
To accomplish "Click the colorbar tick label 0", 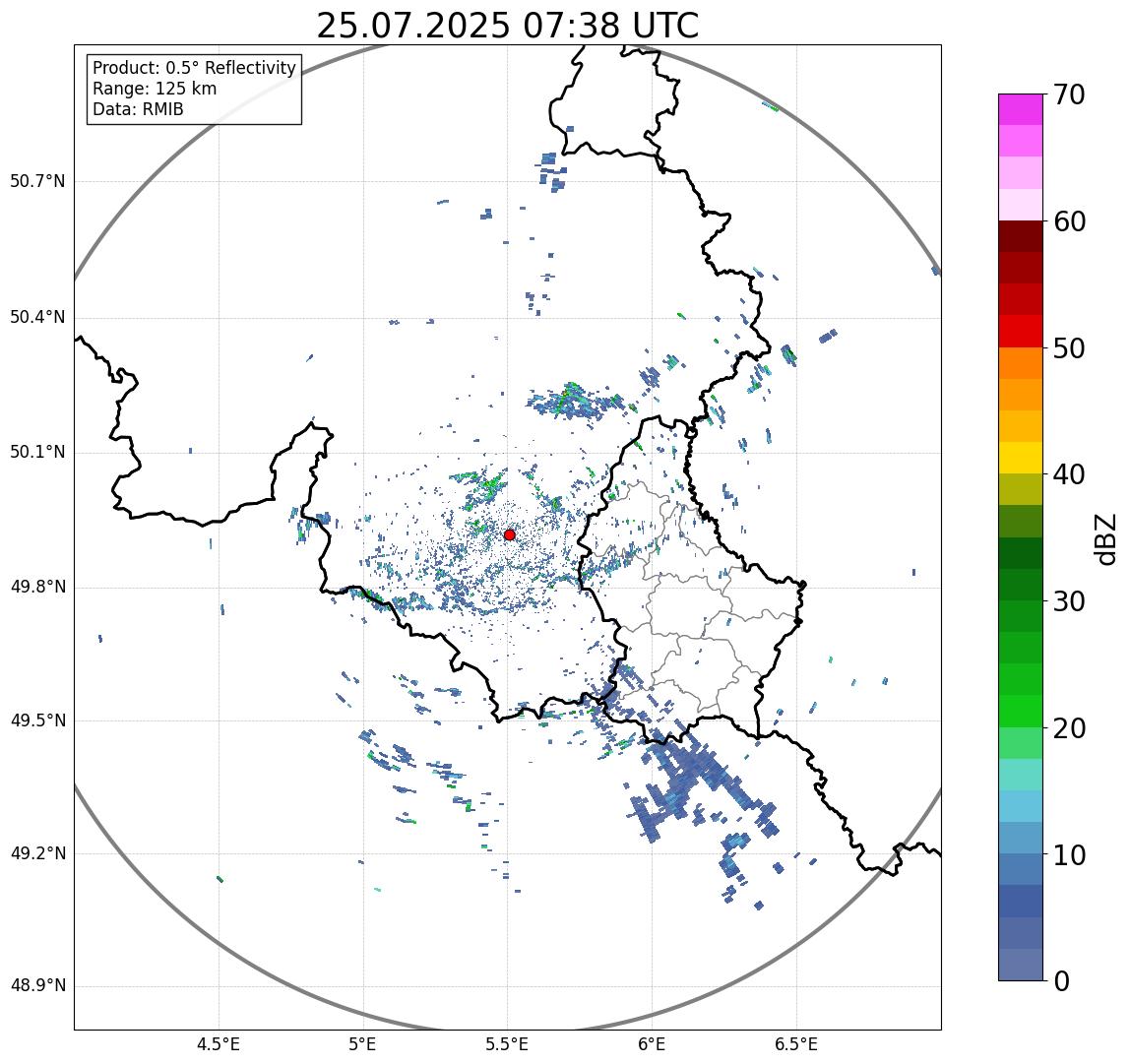I will [1061, 982].
